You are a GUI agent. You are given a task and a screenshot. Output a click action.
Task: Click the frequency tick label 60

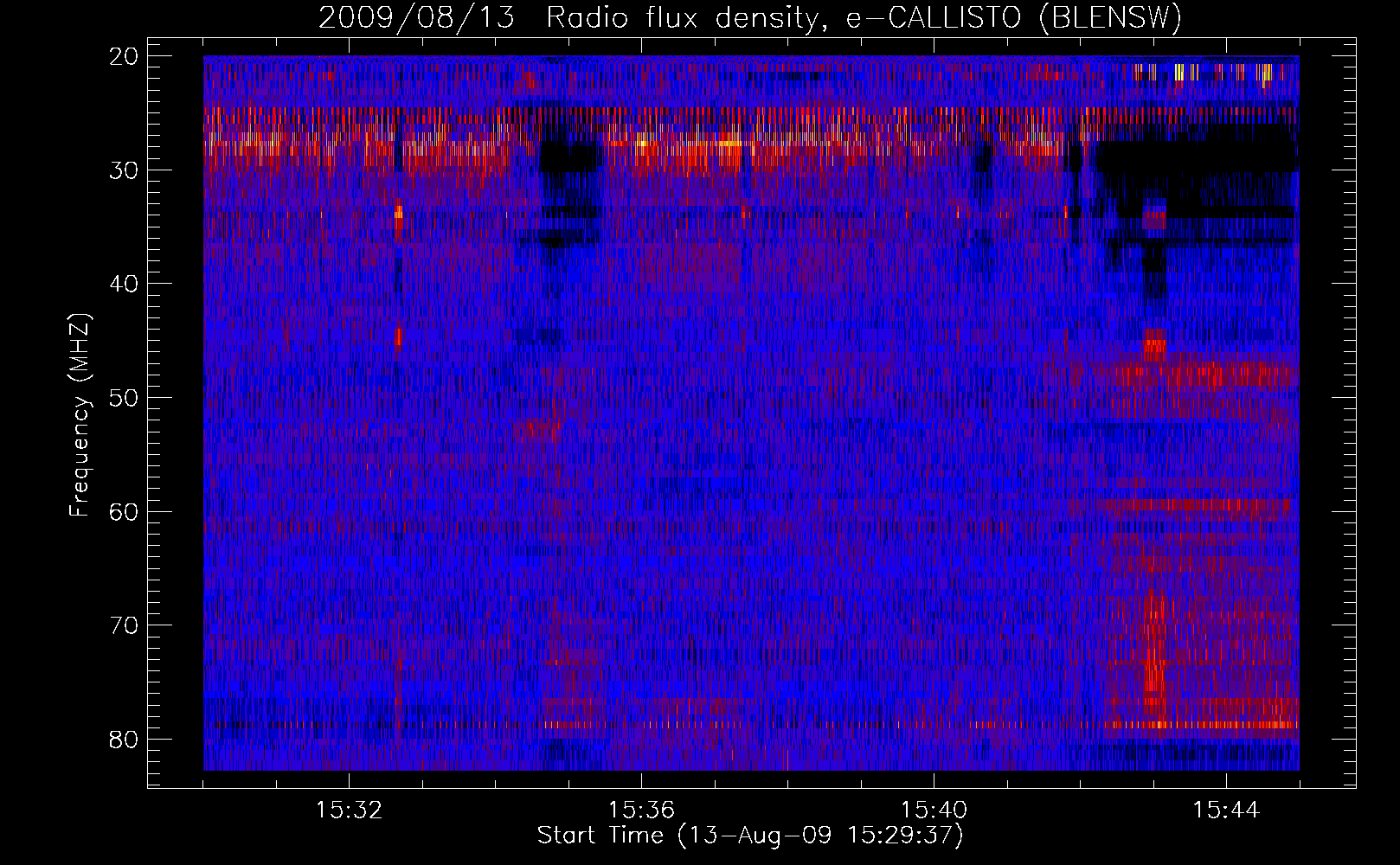[125, 511]
